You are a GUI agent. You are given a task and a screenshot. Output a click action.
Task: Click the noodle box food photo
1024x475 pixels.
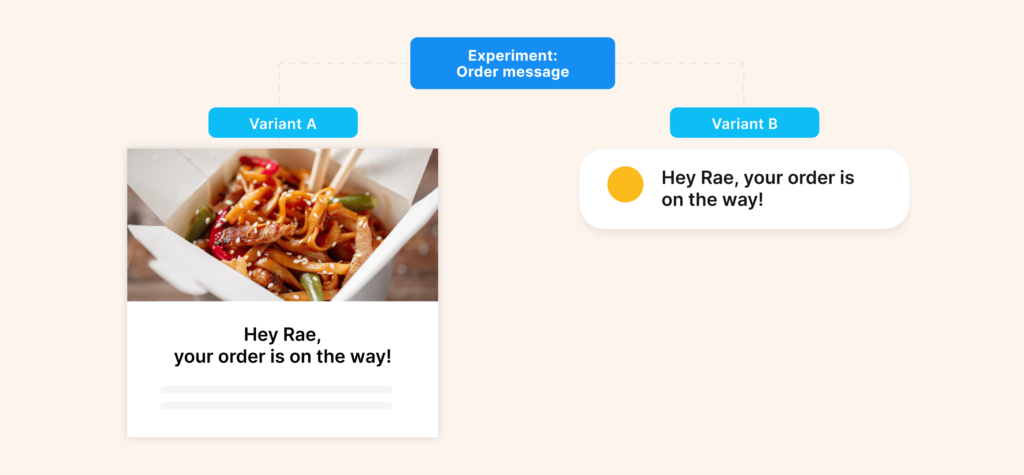[282, 225]
